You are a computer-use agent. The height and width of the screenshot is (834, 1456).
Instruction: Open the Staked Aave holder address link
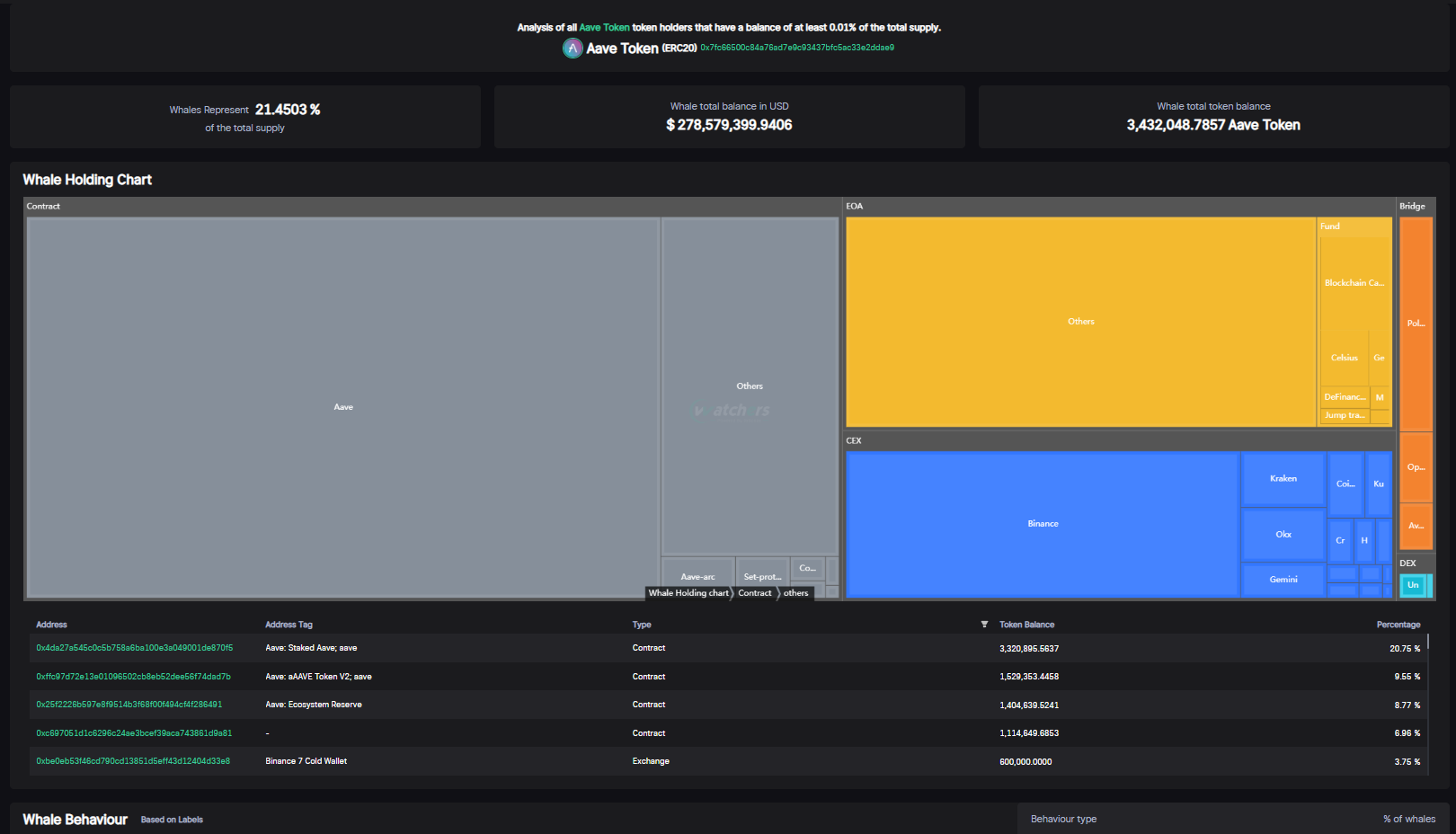click(134, 648)
